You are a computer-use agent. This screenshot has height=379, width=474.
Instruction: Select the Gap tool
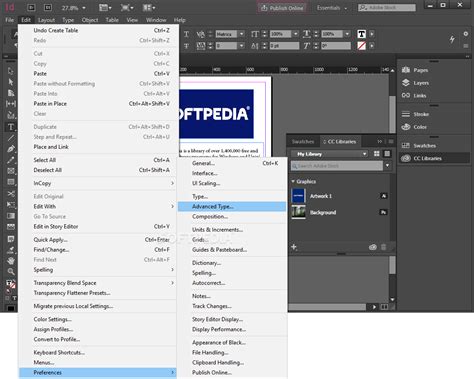click(x=11, y=104)
